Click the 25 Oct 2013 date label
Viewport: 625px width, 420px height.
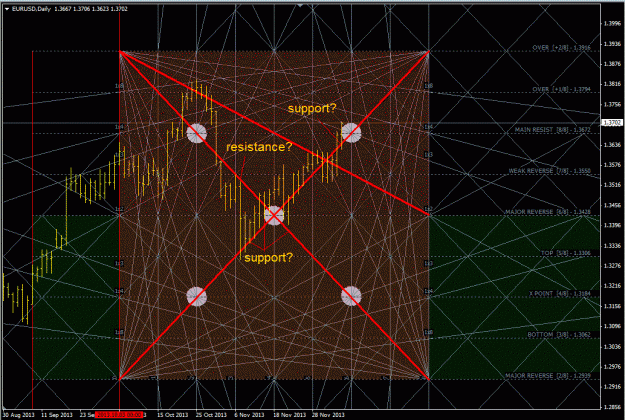pos(211,415)
